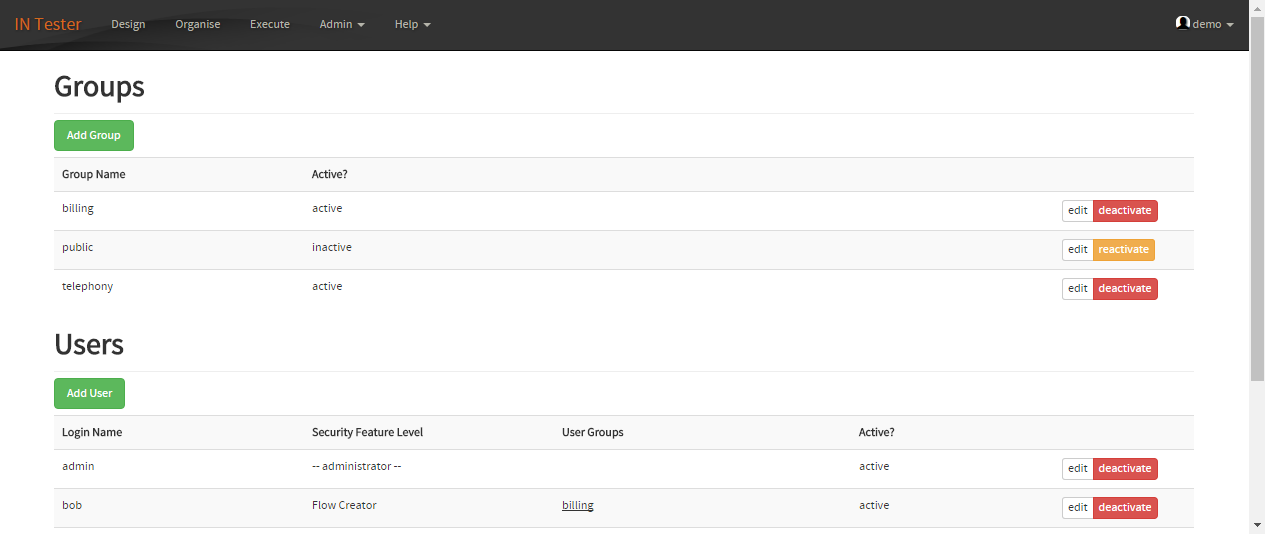The image size is (1265, 534).
Task: Click the 'Flow Creator' security level text
Action: pyautogui.click(x=344, y=505)
